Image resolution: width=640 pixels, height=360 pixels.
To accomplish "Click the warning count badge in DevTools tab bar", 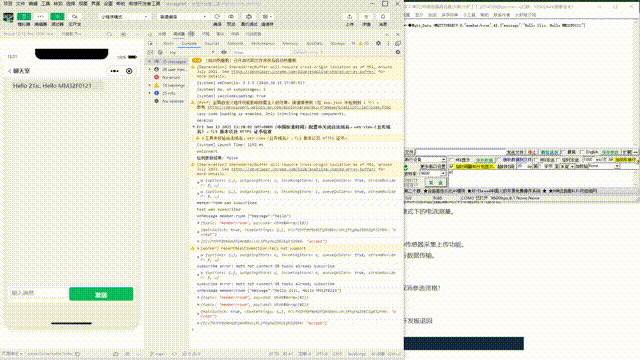I will tap(363, 43).
